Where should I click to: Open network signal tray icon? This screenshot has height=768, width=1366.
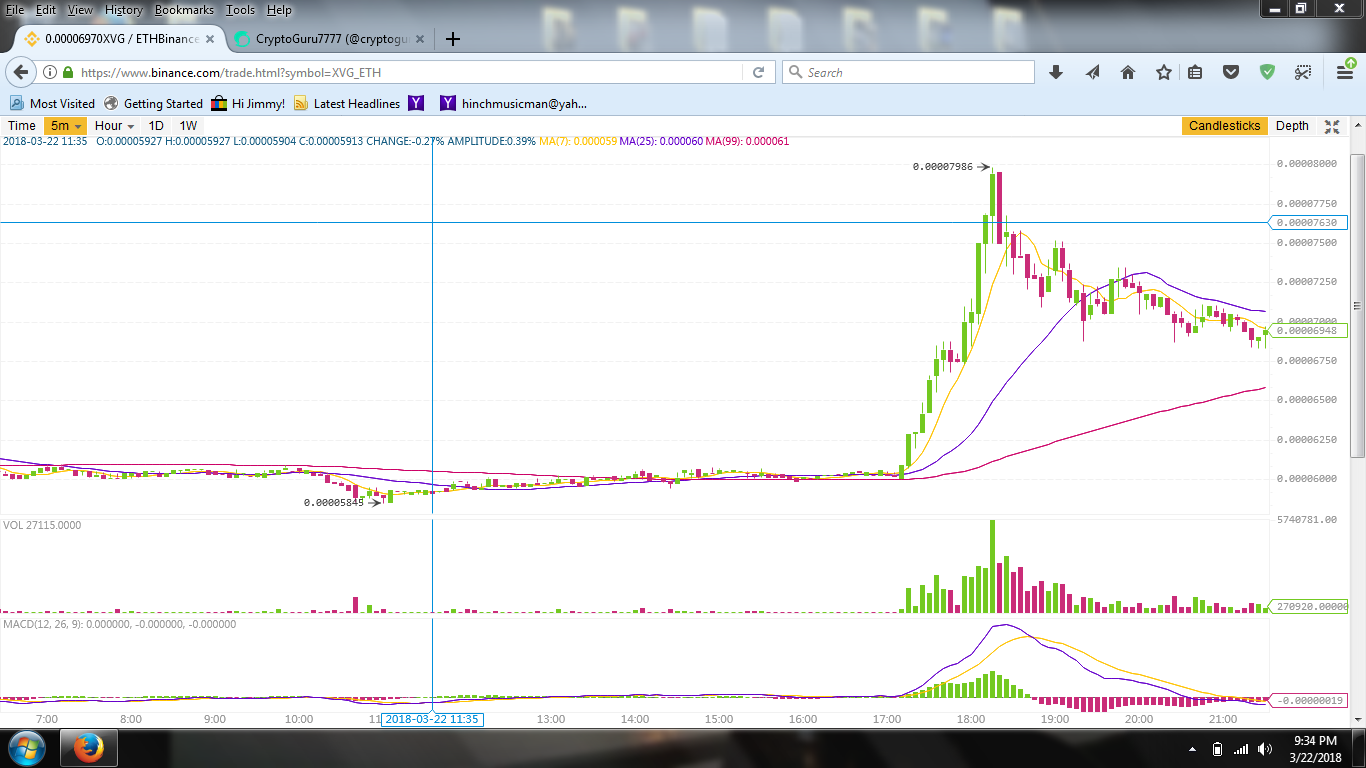click(x=1241, y=749)
